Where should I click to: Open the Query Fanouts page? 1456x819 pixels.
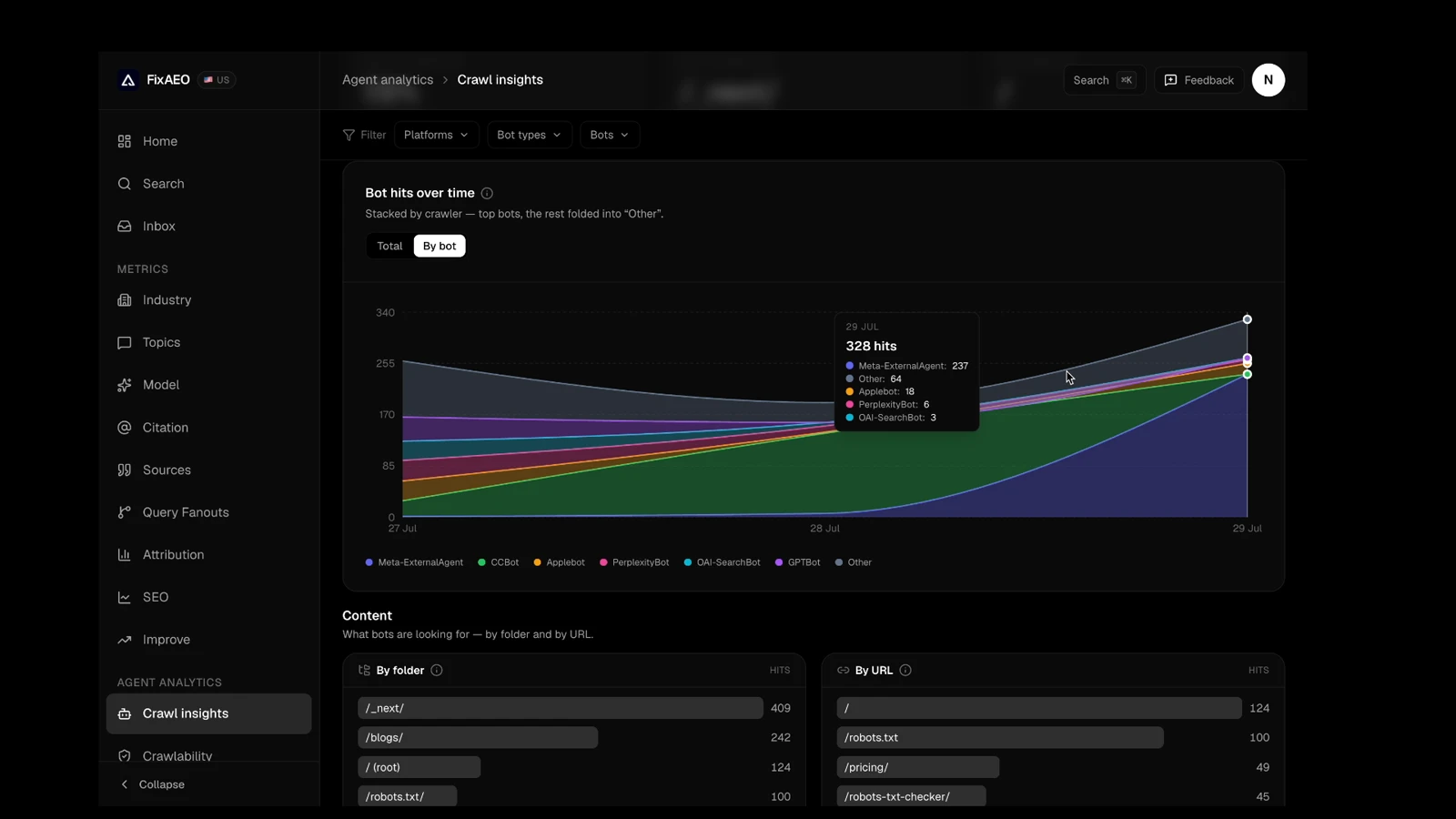(x=208, y=512)
